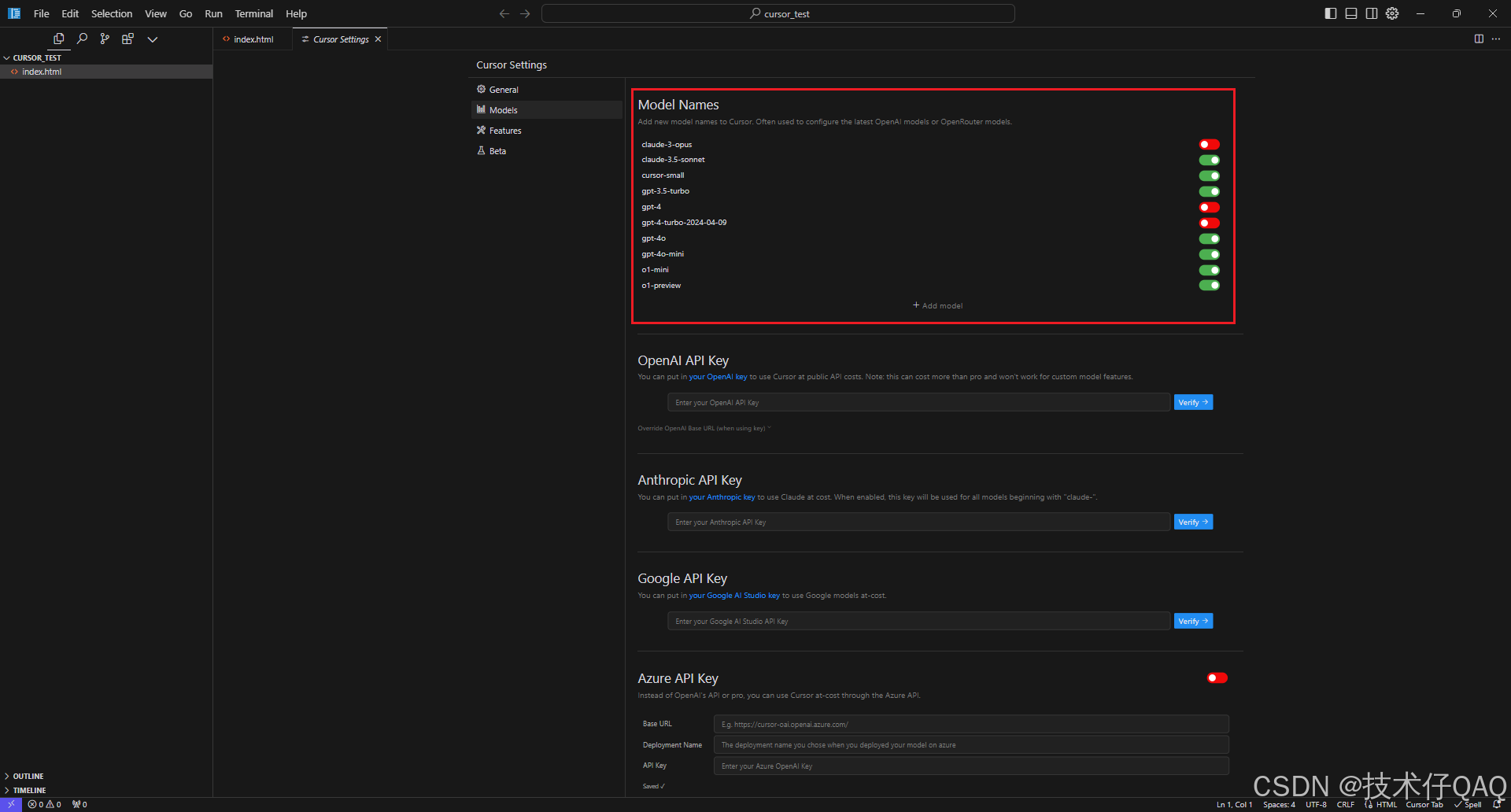This screenshot has width=1511, height=812.
Task: Toggle the cursor-small model switch
Action: (x=1209, y=175)
